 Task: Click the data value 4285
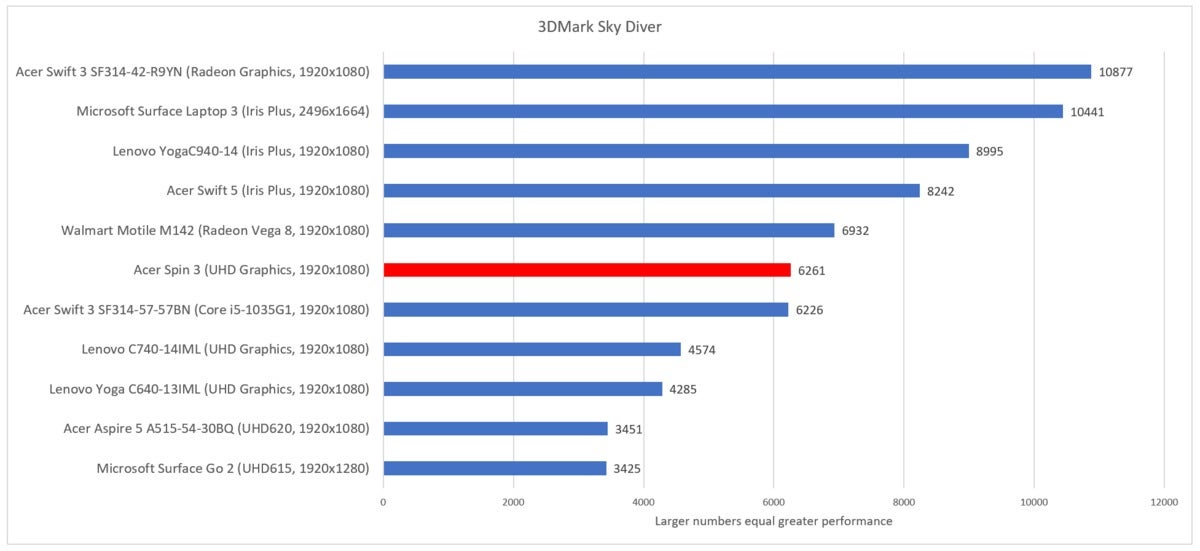pyautogui.click(x=683, y=389)
